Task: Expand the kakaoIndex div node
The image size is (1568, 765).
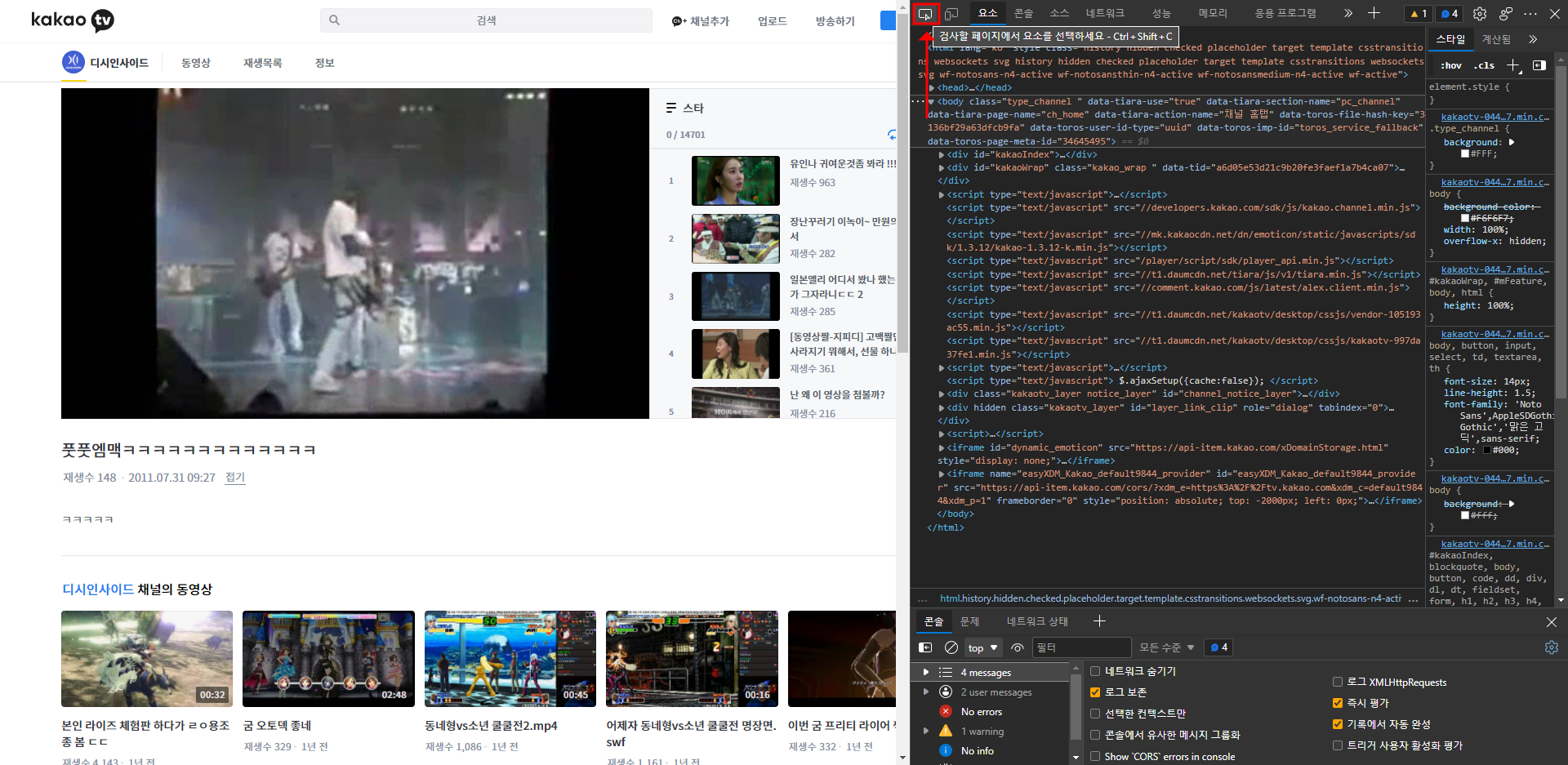Action: [942, 154]
